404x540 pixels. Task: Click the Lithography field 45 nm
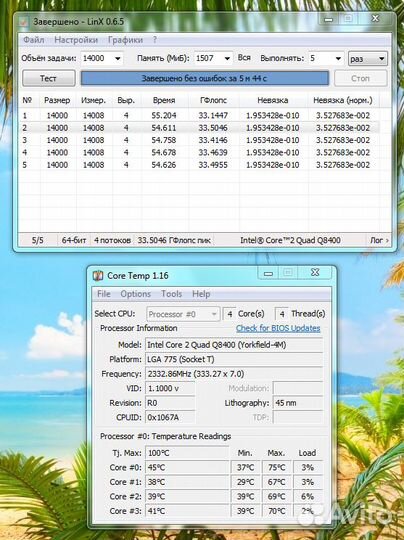tap(298, 403)
